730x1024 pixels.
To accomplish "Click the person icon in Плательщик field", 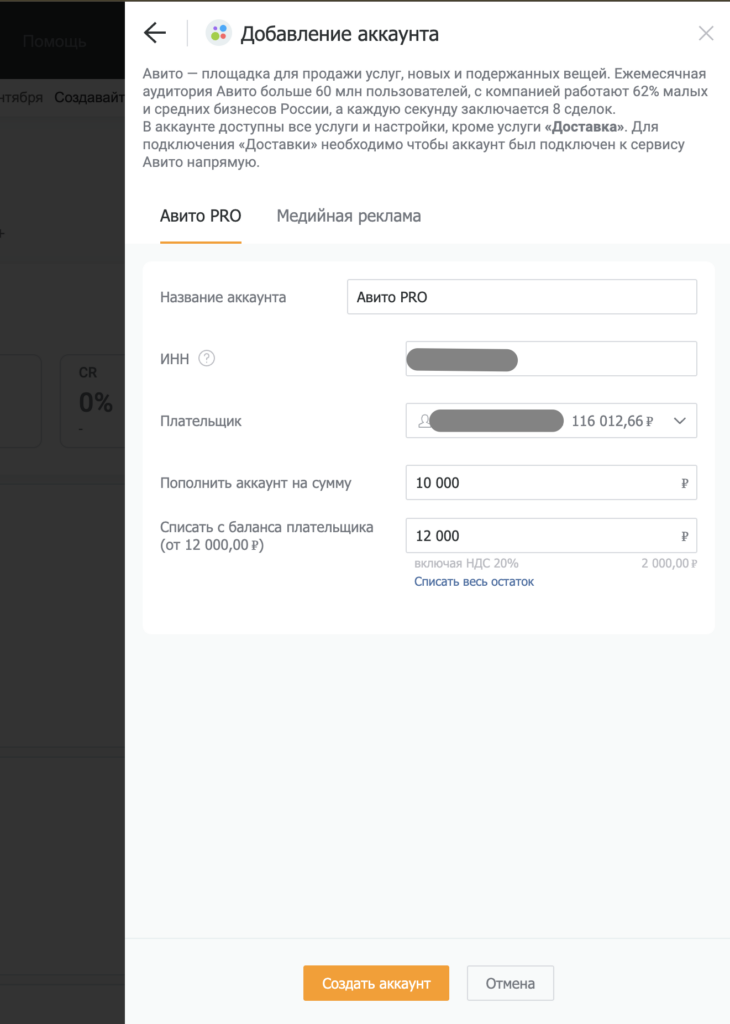I will click(x=424, y=421).
